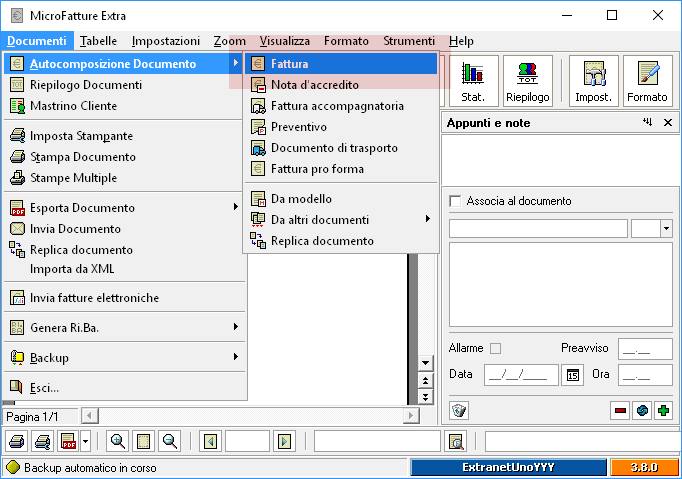
Task: Expand the Da altri documenti submenu
Action: click(x=428, y=219)
